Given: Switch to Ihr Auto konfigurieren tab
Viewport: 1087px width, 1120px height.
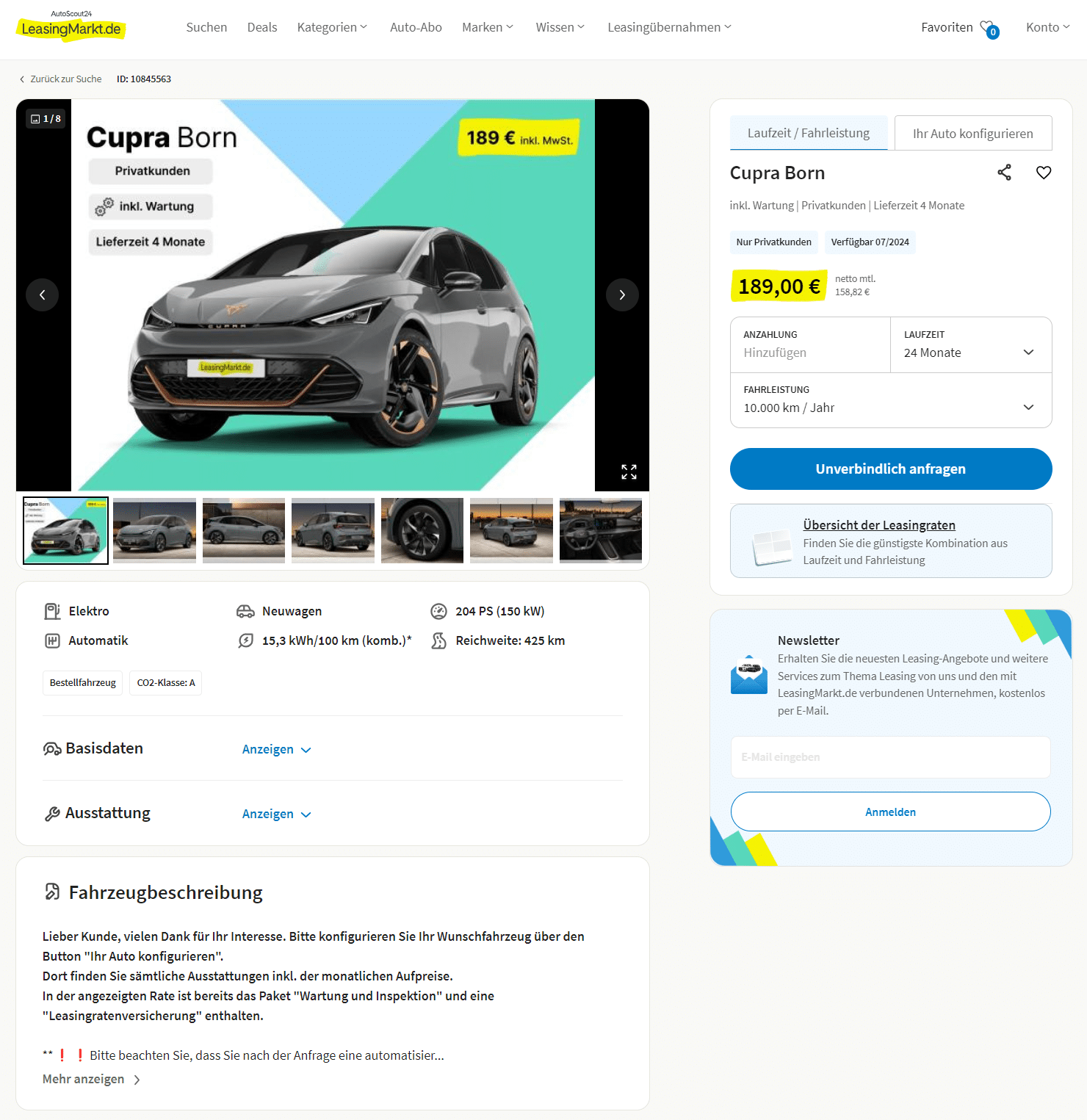Looking at the screenshot, I should click(x=973, y=133).
